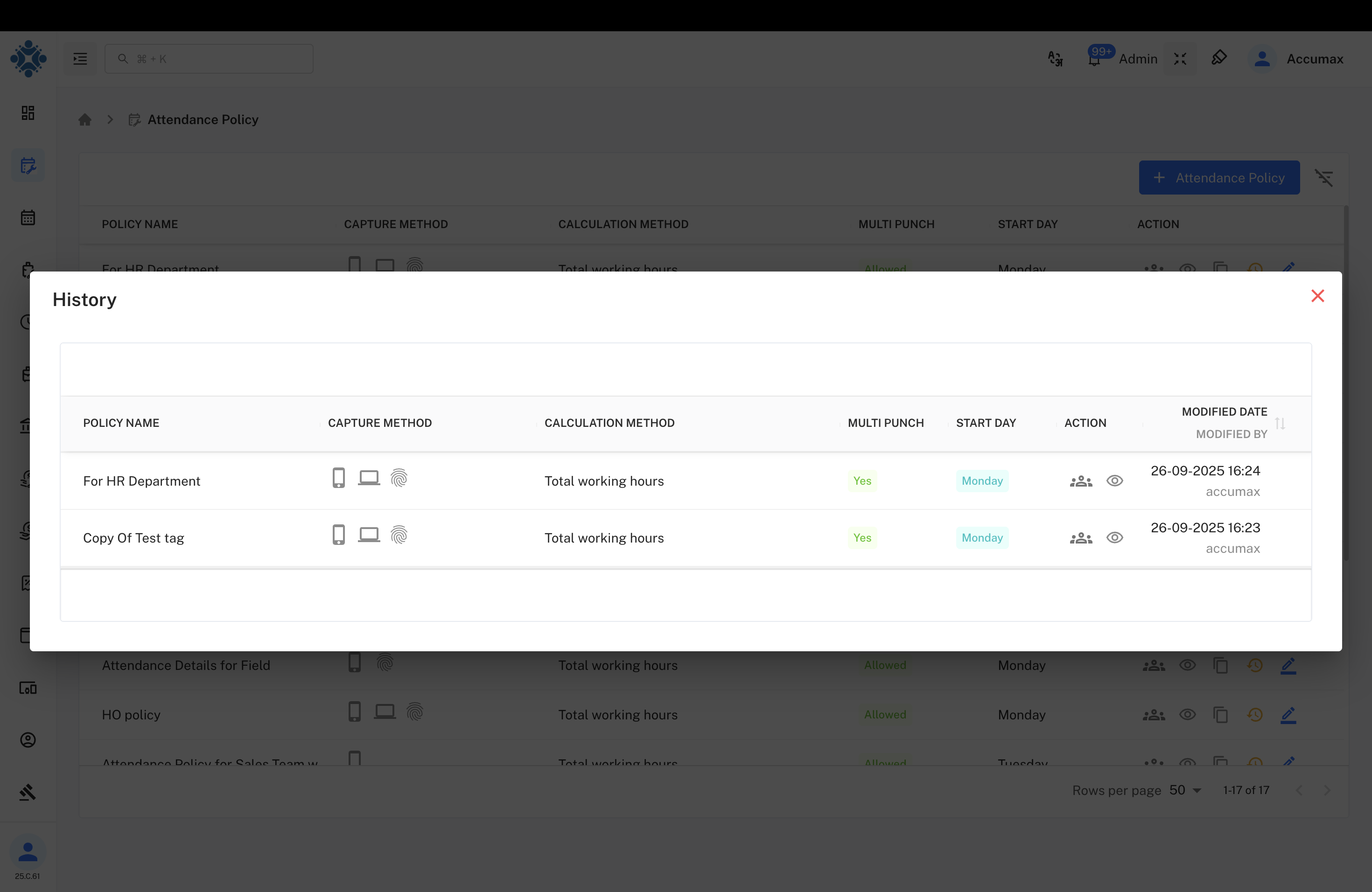Viewport: 1372px width, 892px height.
Task: Collapse the sidebar menu
Action: coord(80,59)
